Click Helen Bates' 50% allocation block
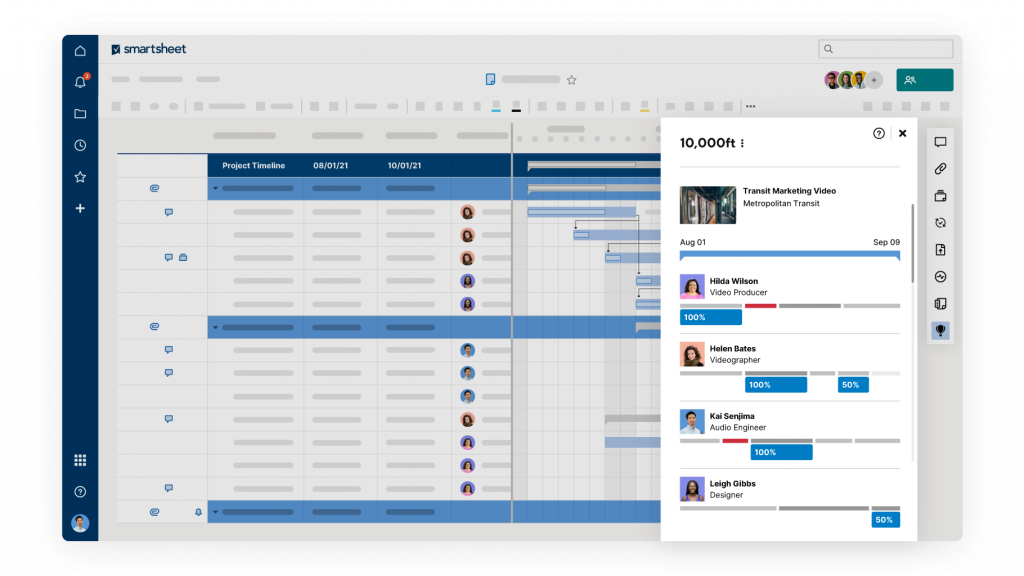This screenshot has height=576, width=1024. 854,385
